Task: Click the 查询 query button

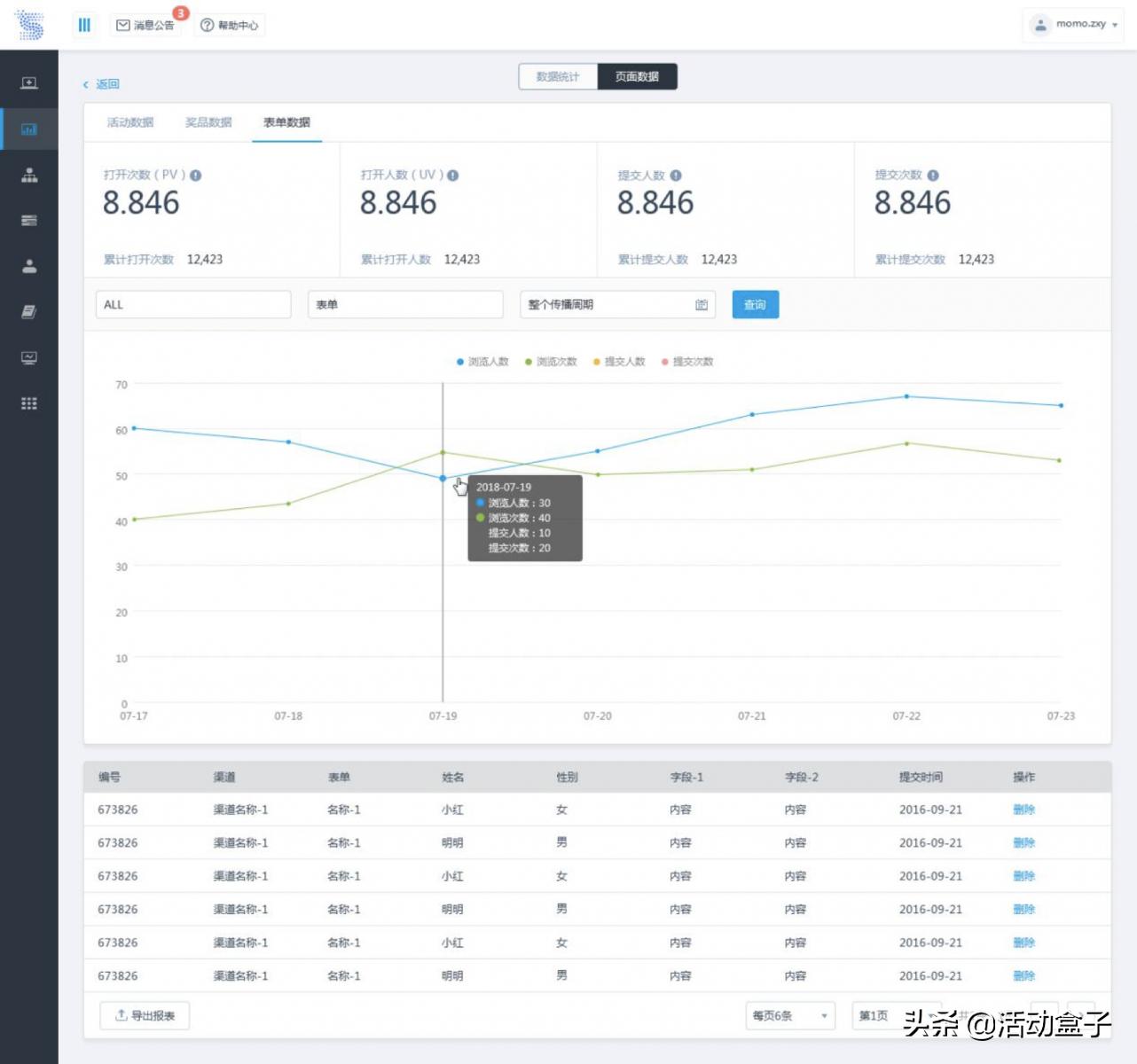Action: [756, 304]
